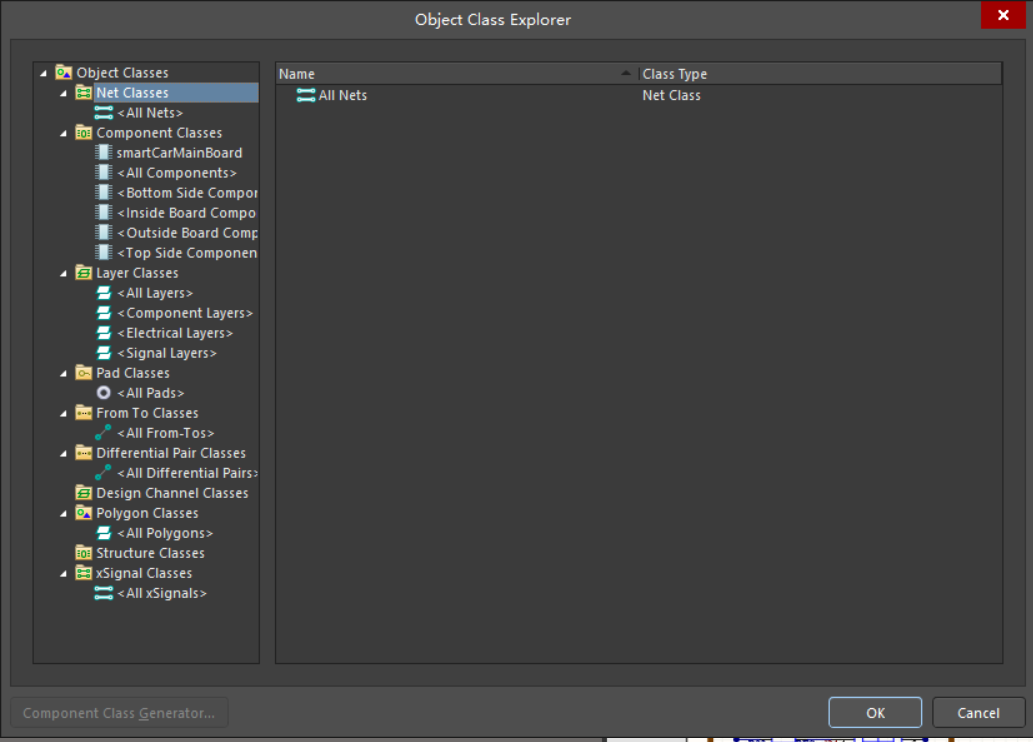Click the Polygon Classes folder icon
The width and height of the screenshot is (1033, 742).
coord(84,513)
